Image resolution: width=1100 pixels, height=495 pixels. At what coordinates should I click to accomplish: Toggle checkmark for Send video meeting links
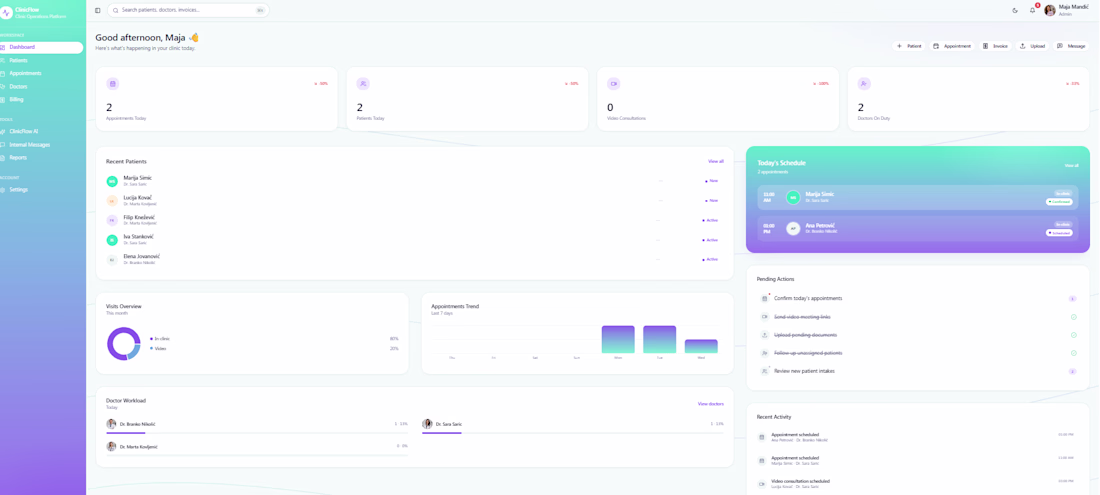1073,317
